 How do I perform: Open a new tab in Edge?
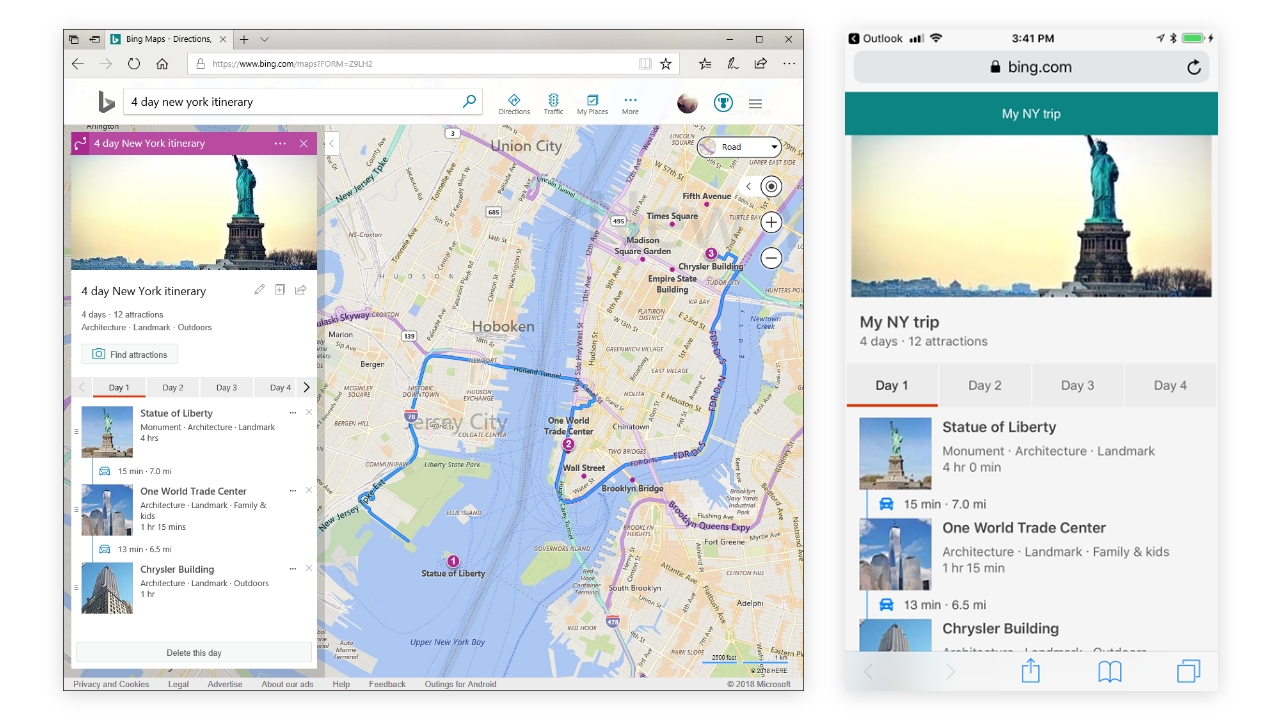tap(244, 39)
